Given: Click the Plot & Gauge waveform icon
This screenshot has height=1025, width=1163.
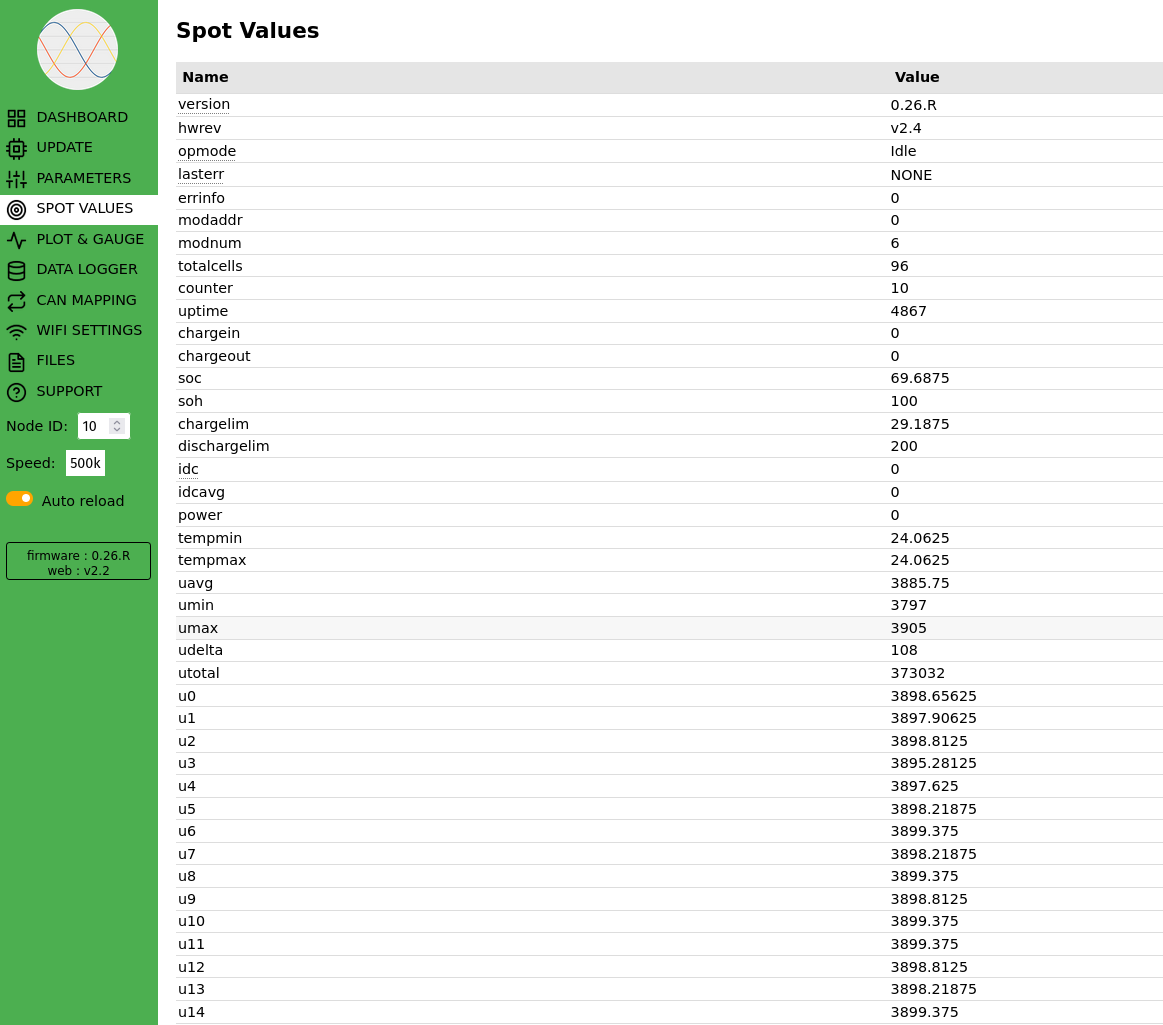Looking at the screenshot, I should (16, 240).
